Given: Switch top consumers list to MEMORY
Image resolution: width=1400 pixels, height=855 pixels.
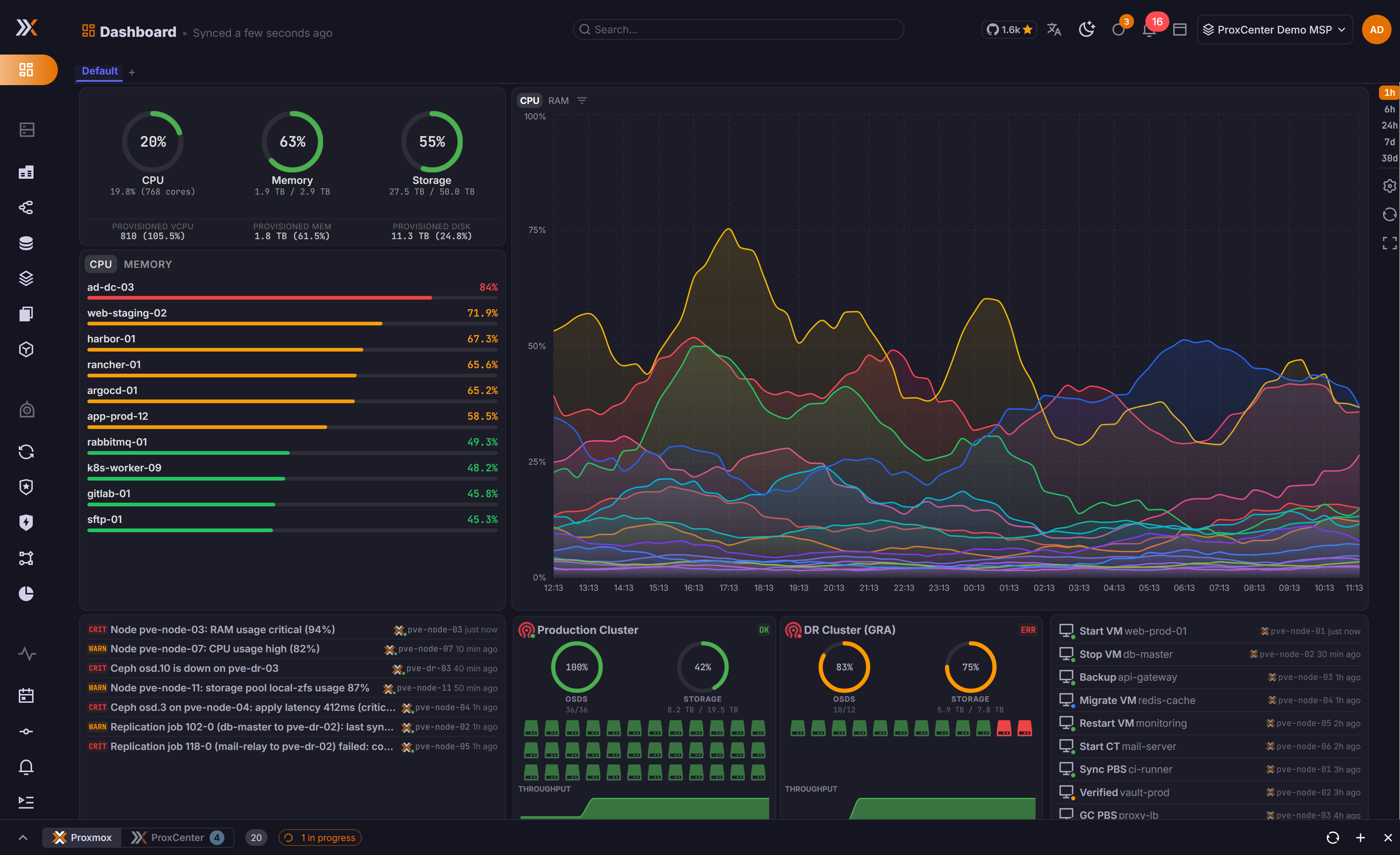Looking at the screenshot, I should [x=148, y=264].
